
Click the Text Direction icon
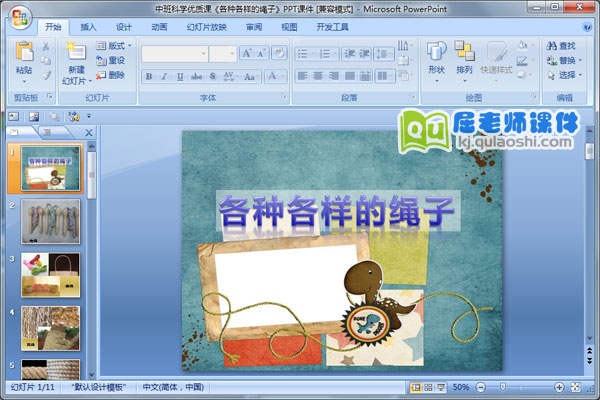[404, 46]
